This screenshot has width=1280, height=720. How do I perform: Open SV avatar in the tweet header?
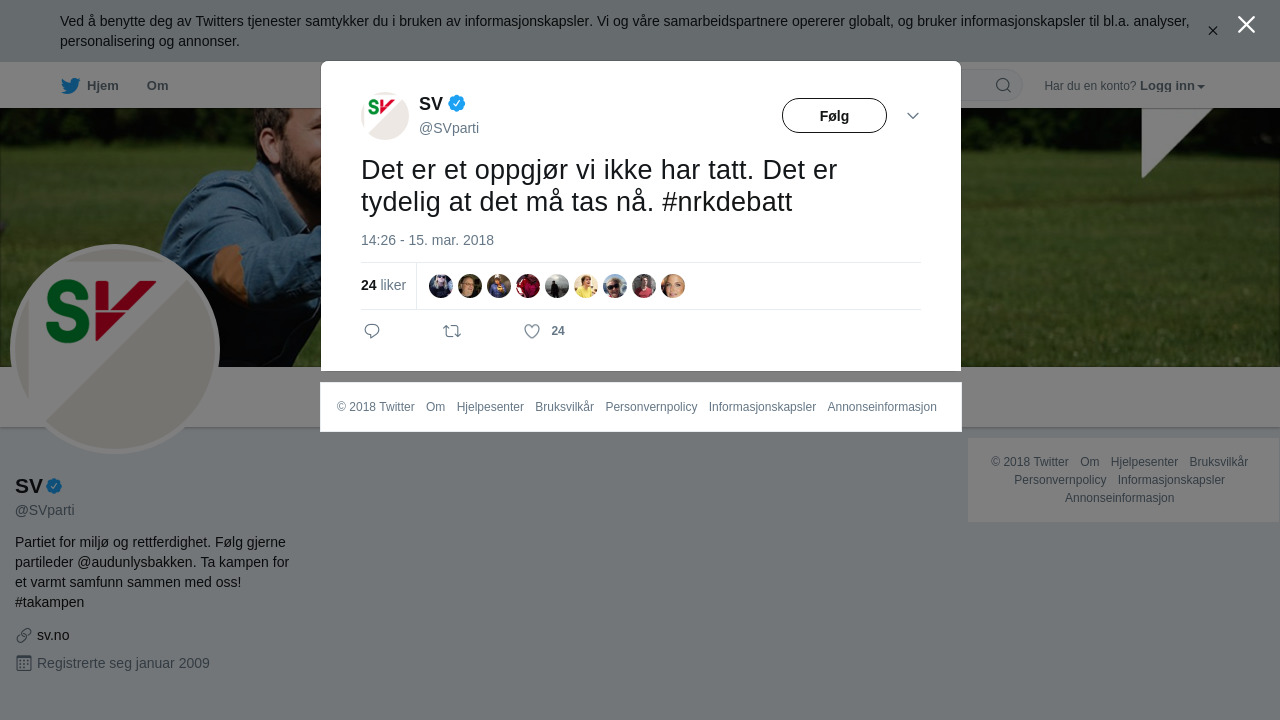click(x=385, y=116)
